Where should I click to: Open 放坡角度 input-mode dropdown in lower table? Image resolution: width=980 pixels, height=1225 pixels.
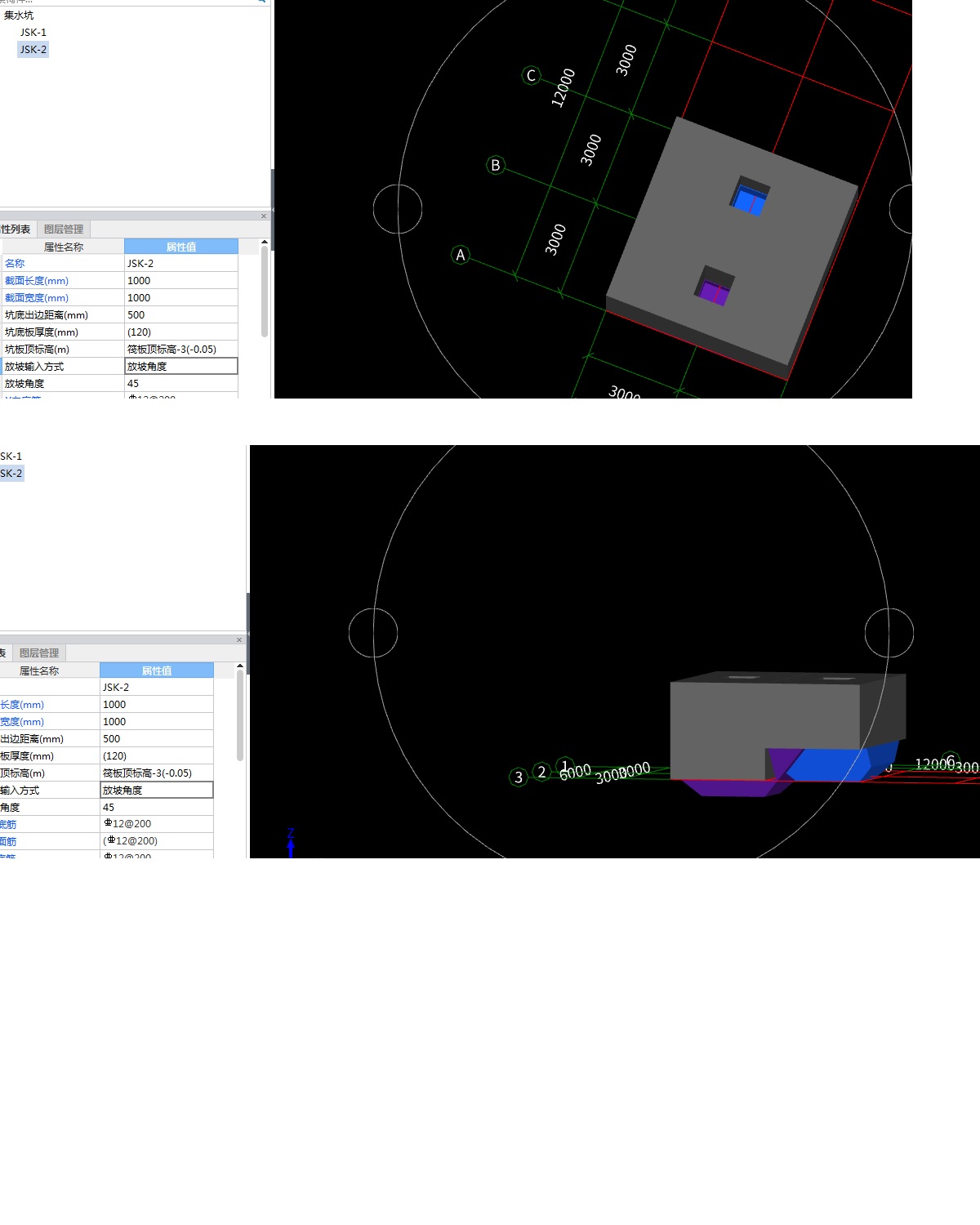157,791
